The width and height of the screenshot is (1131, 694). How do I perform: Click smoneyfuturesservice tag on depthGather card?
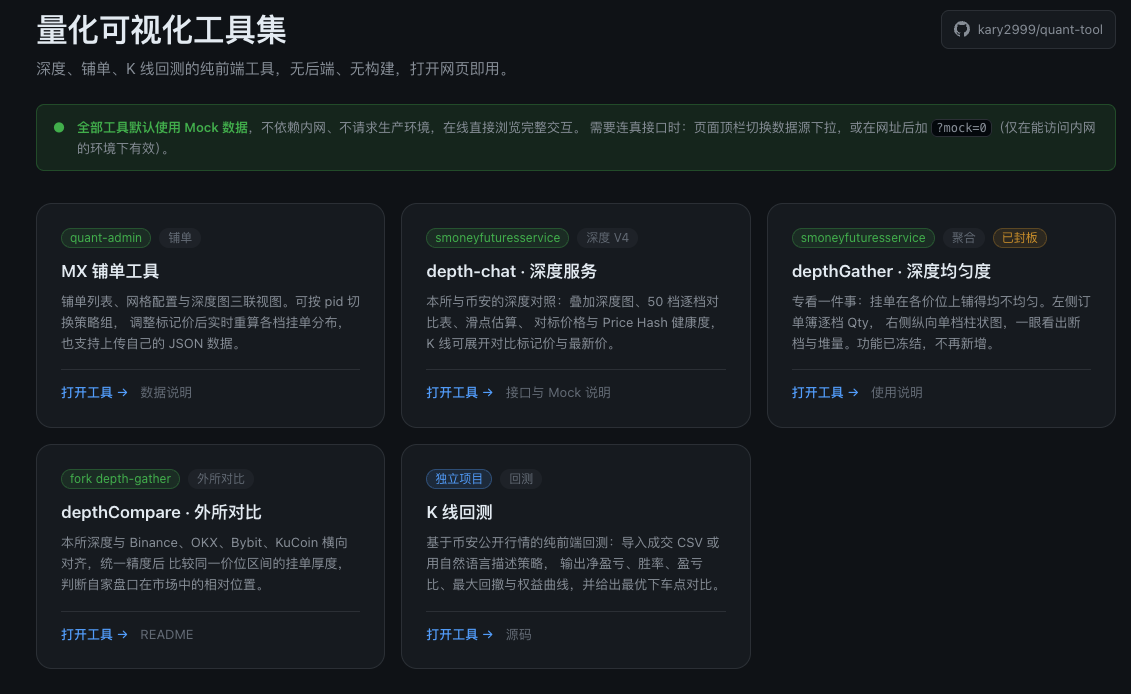click(x=863, y=237)
